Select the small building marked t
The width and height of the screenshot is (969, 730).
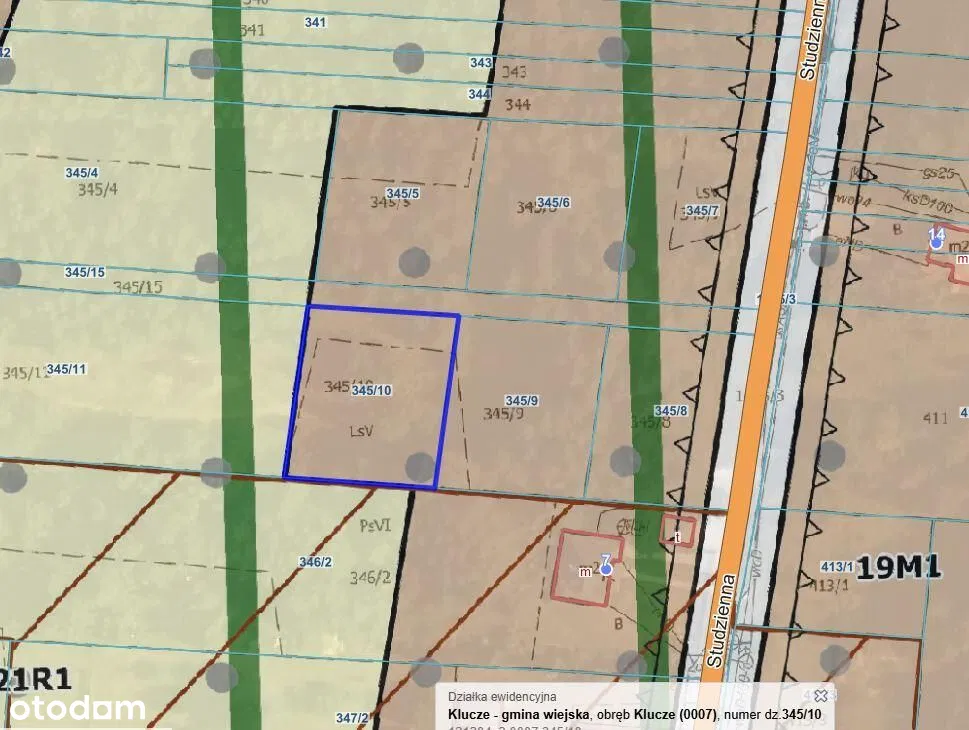coord(677,530)
